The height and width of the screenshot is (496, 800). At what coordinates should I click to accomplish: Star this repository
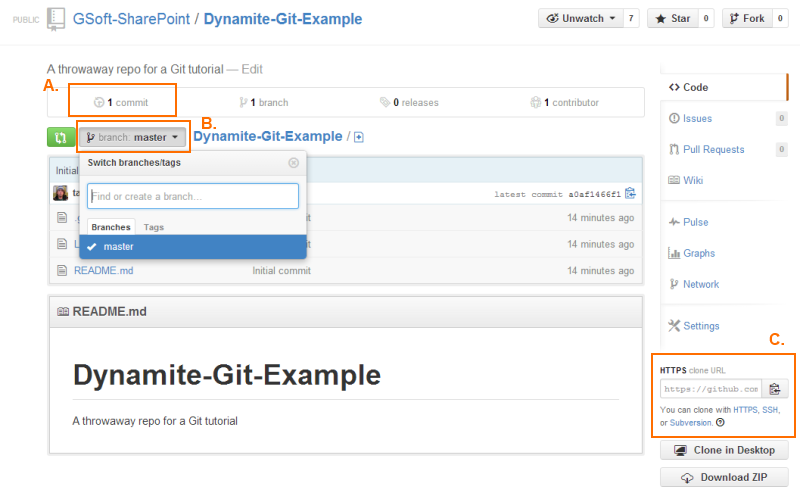(x=672, y=18)
